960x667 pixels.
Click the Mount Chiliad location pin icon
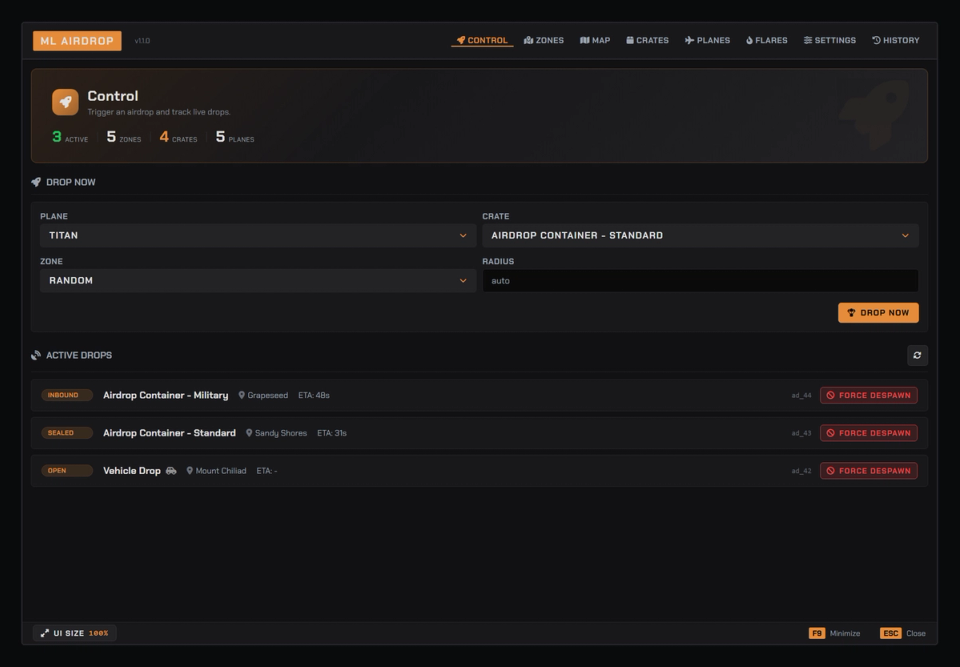190,471
